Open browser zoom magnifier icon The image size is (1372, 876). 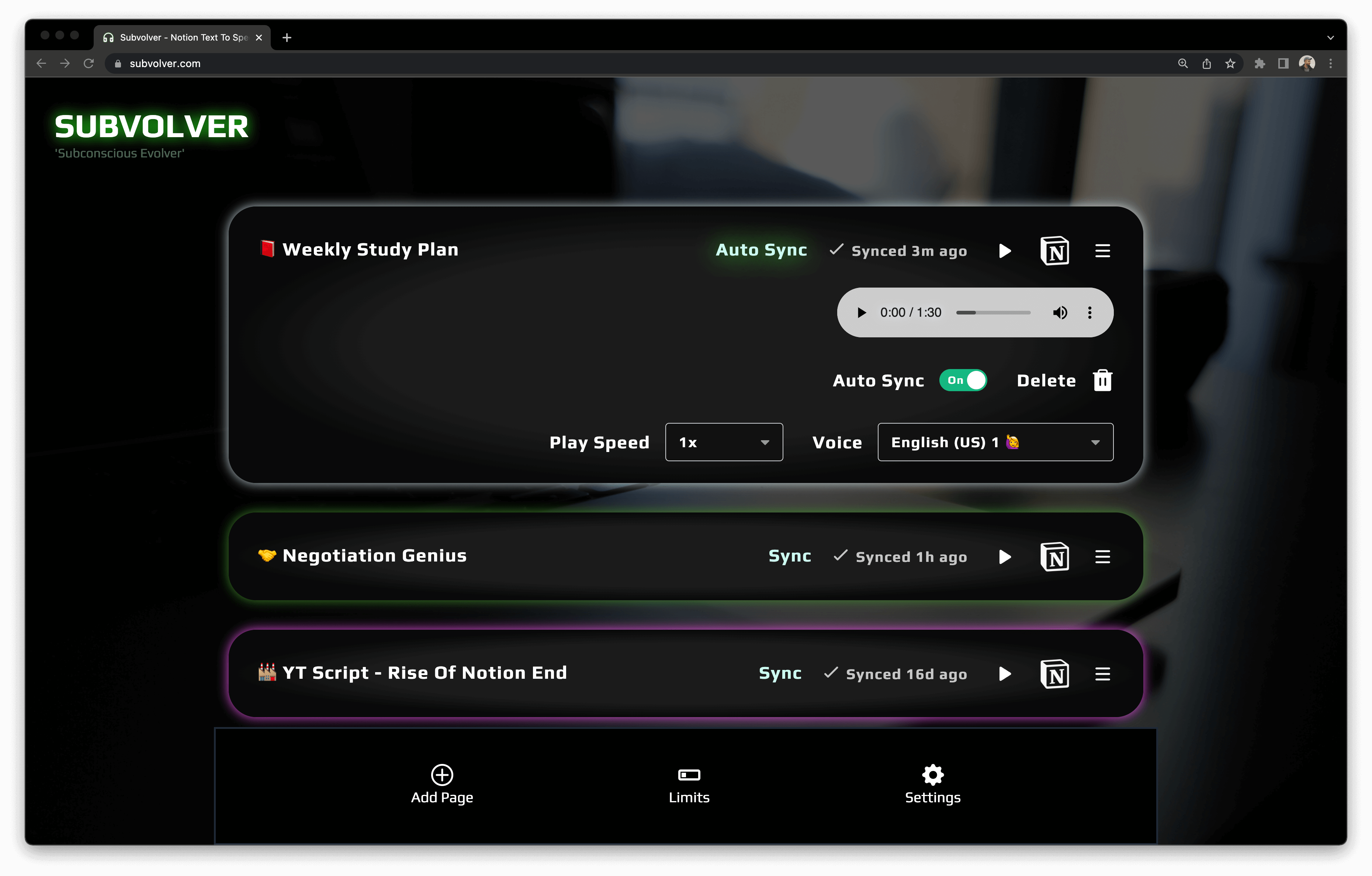pos(1183,63)
